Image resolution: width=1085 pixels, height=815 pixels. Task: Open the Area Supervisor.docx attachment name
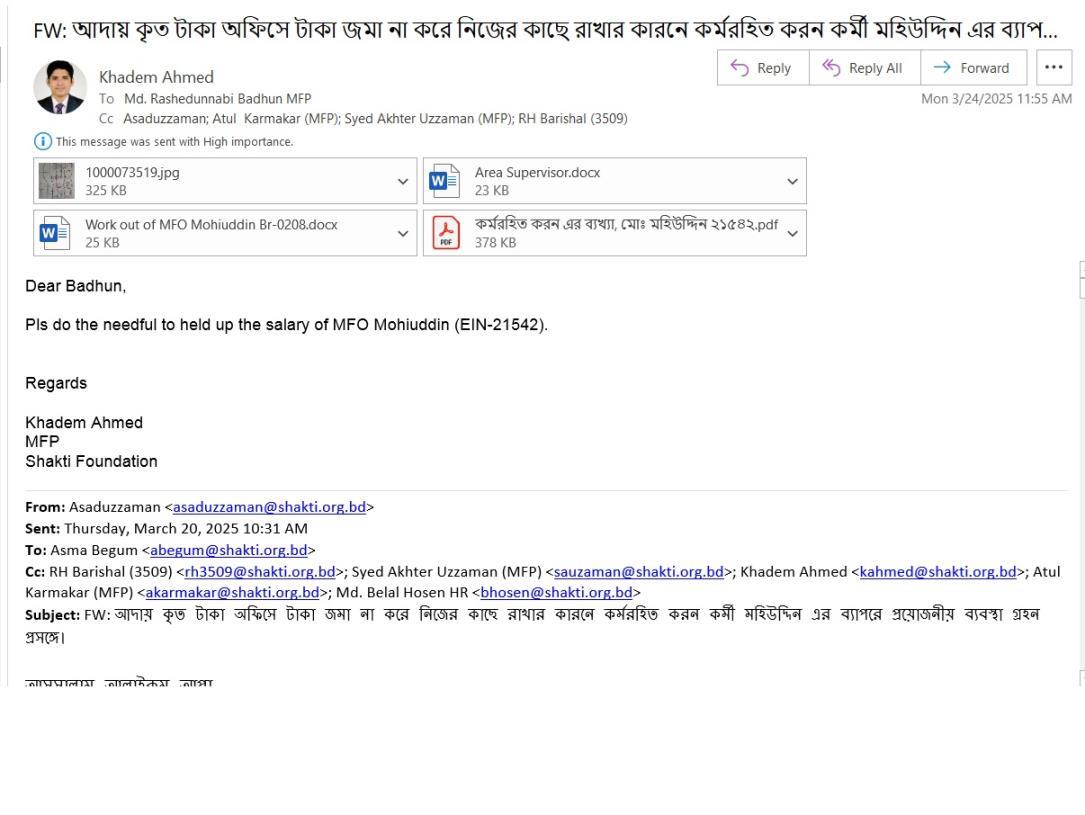pos(538,172)
